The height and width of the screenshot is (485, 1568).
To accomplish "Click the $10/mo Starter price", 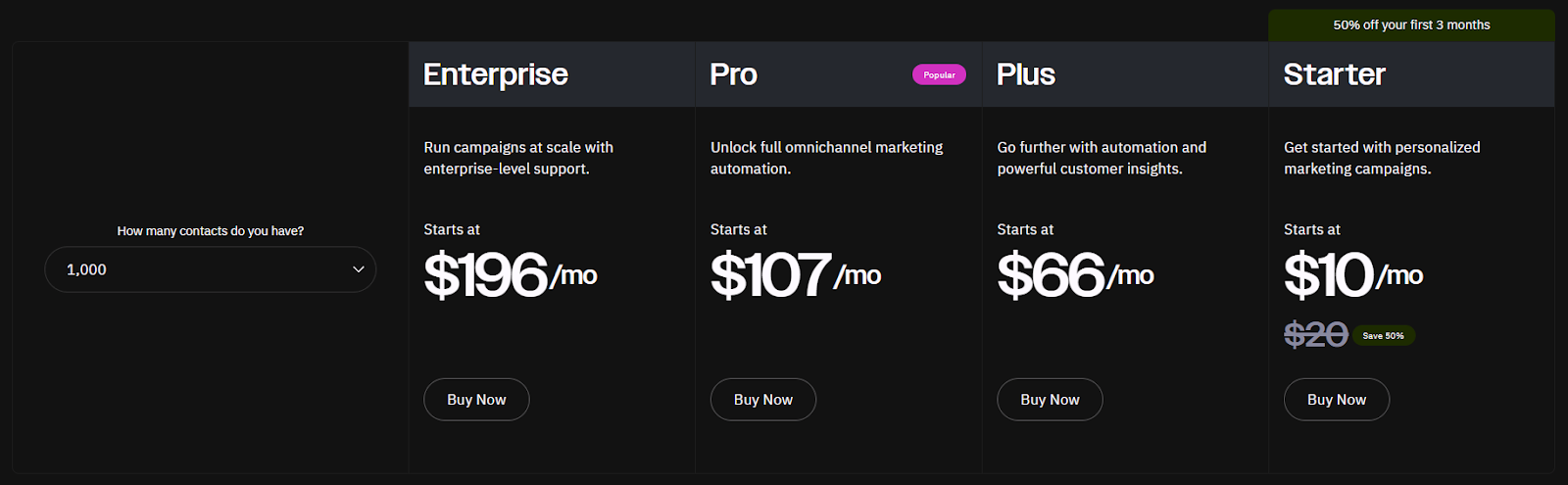I will coord(1353,275).
